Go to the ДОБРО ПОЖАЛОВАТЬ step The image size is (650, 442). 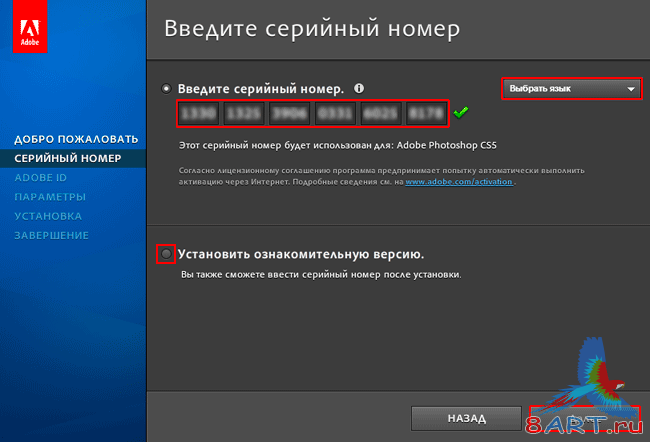point(76,139)
